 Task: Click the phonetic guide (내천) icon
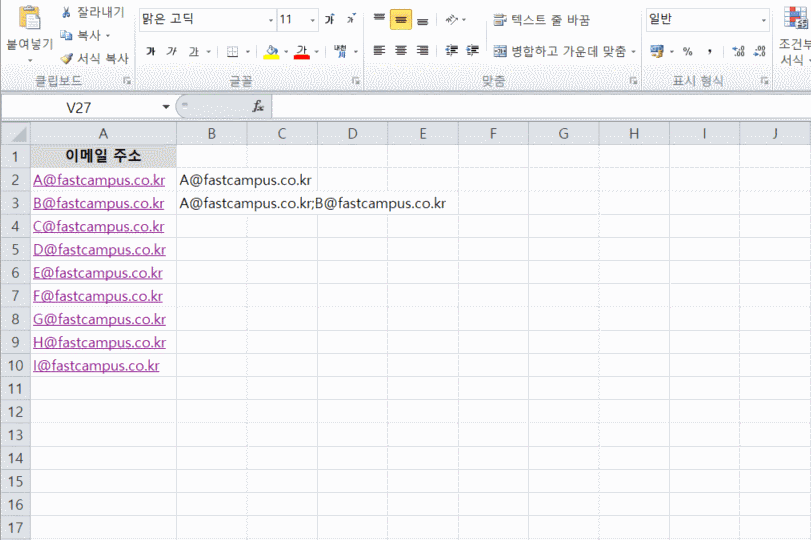[x=340, y=51]
